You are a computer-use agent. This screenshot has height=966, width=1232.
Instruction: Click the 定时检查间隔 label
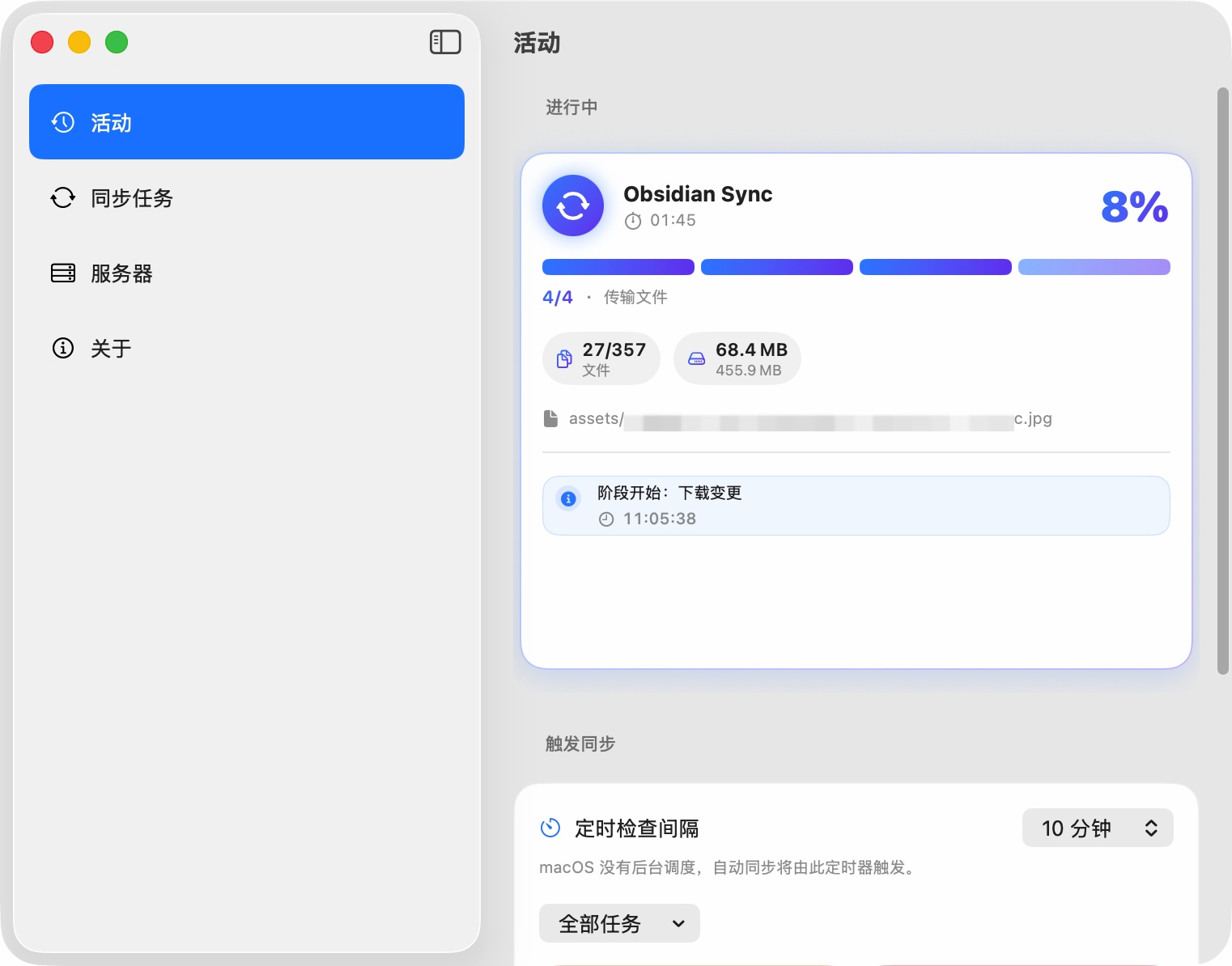tap(637, 828)
